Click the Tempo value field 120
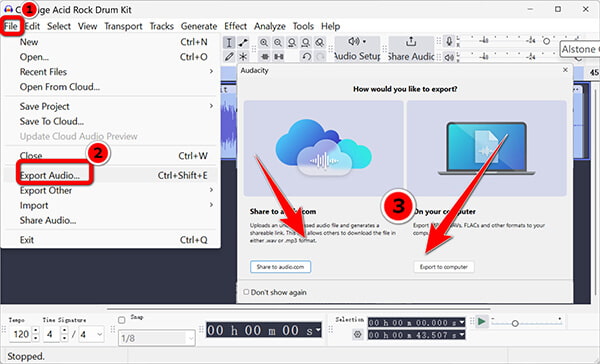This screenshot has width=600, height=364. (x=21, y=335)
